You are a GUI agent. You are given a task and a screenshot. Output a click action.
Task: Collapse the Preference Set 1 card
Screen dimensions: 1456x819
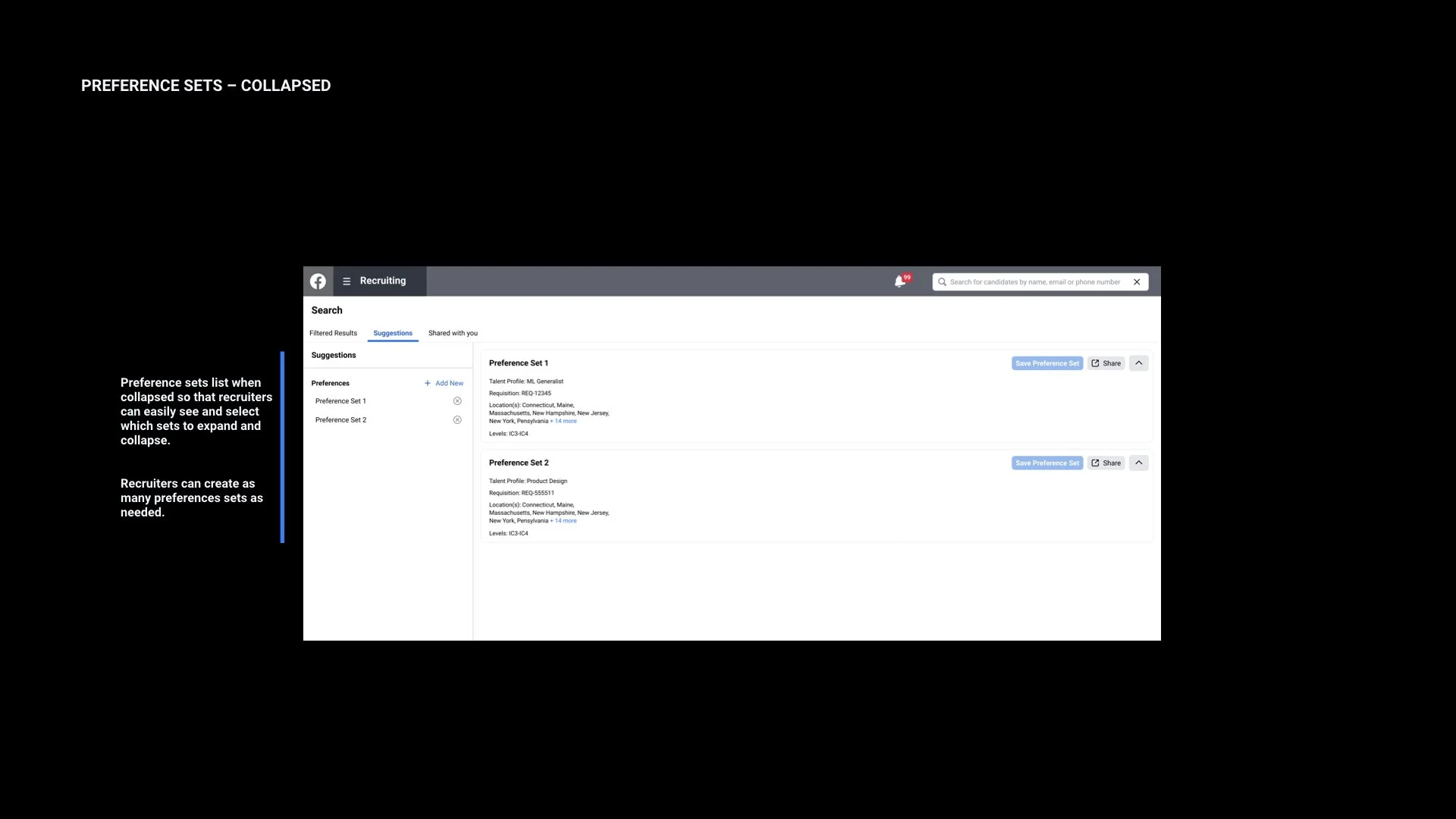[1138, 363]
